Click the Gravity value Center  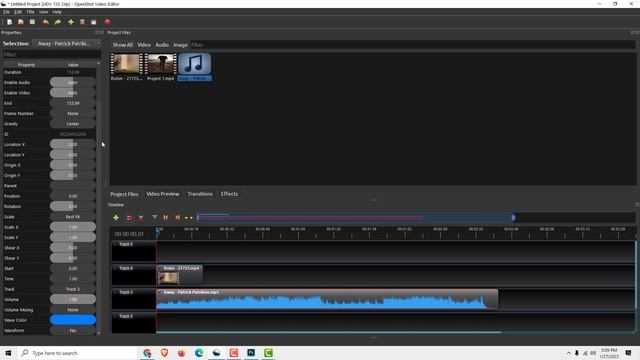[x=73, y=124]
